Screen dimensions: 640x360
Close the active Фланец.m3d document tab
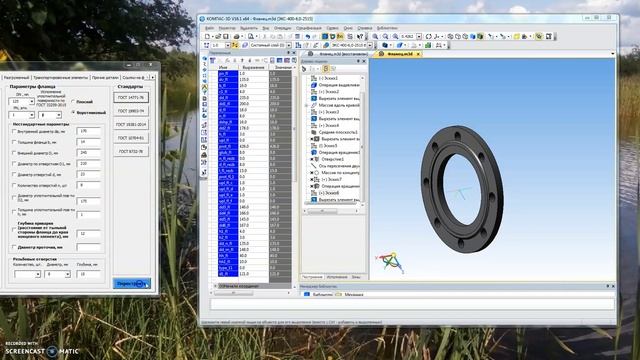point(418,54)
